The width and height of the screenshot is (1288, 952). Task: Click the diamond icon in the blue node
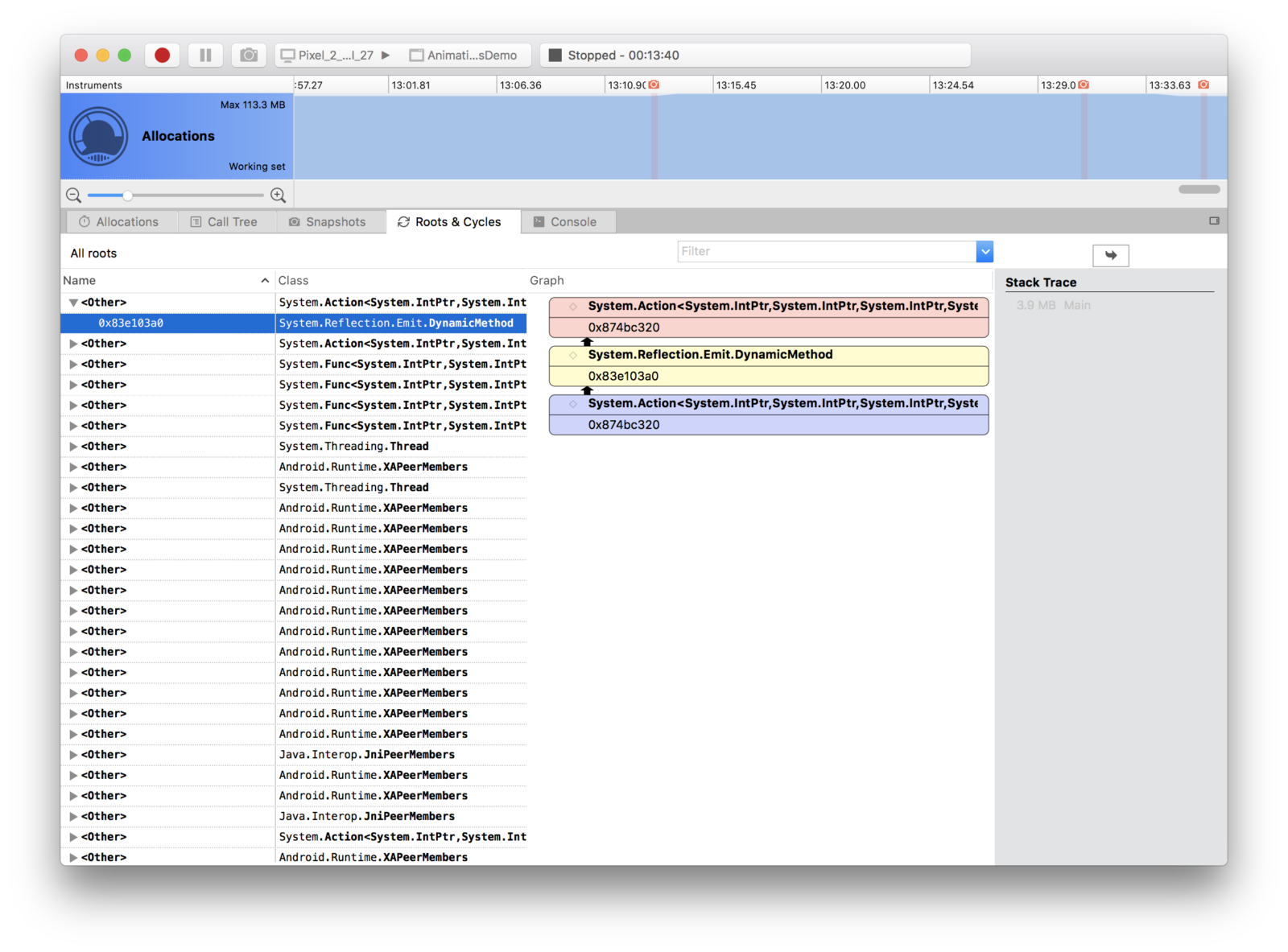click(x=573, y=404)
